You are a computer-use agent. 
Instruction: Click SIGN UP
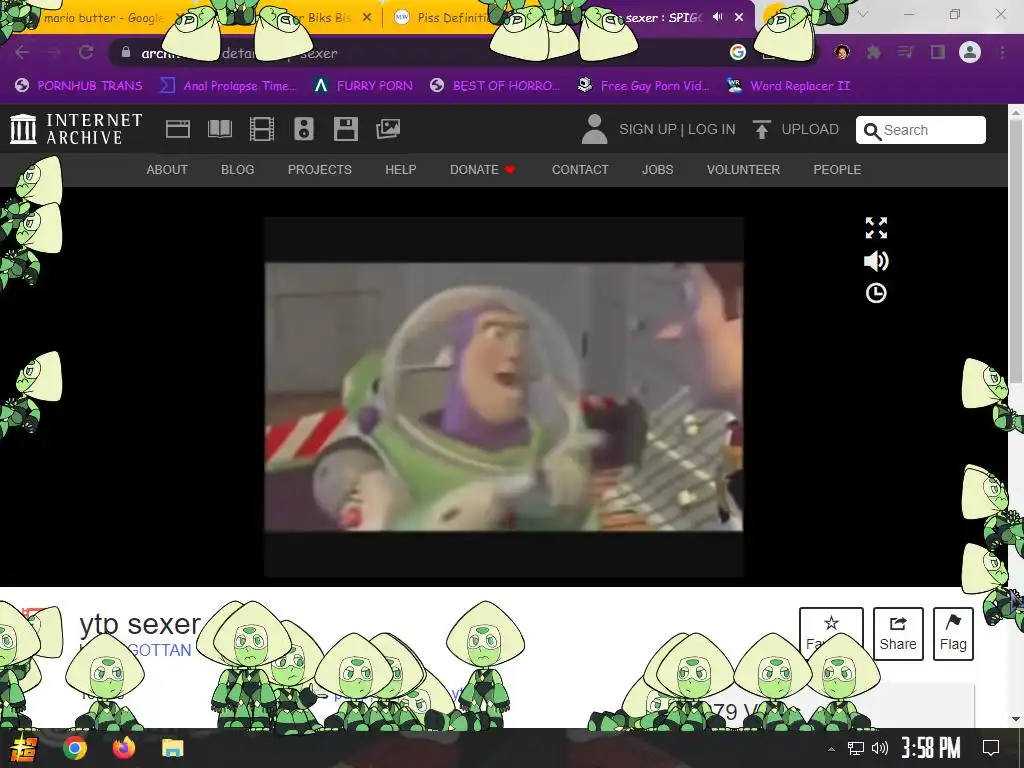[647, 129]
